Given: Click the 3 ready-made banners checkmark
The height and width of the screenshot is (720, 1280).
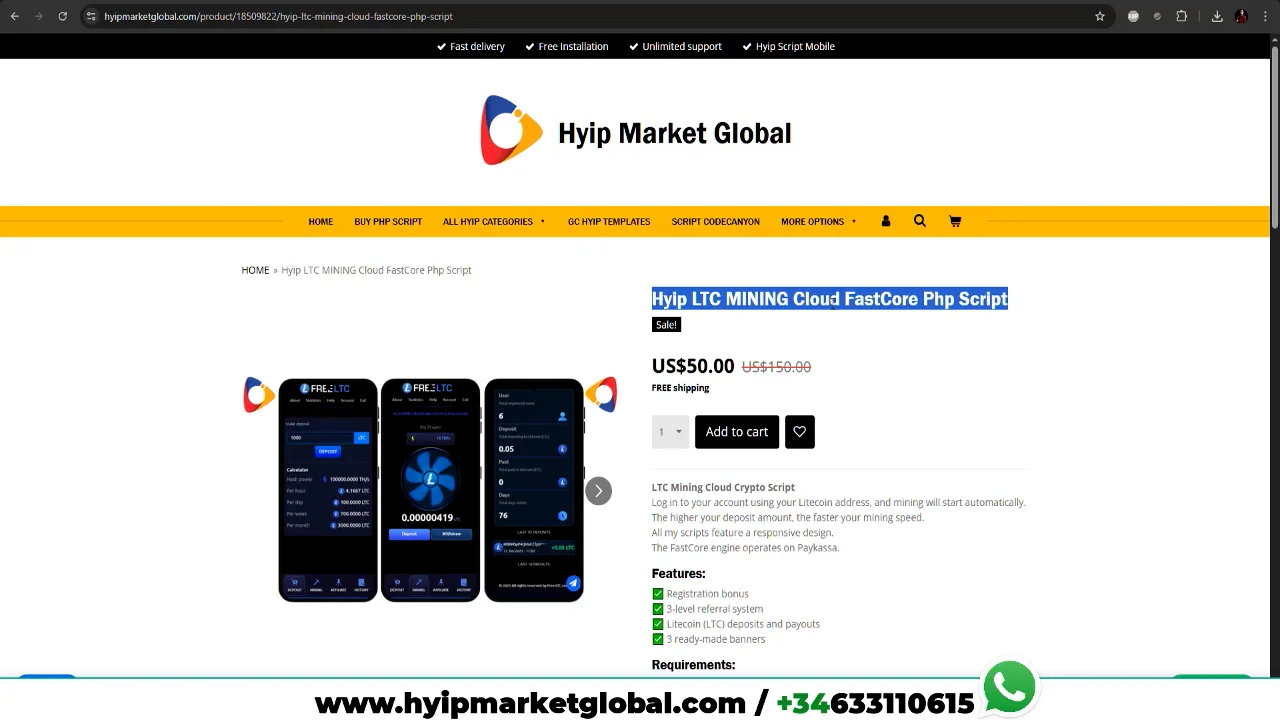Looking at the screenshot, I should click(x=658, y=639).
